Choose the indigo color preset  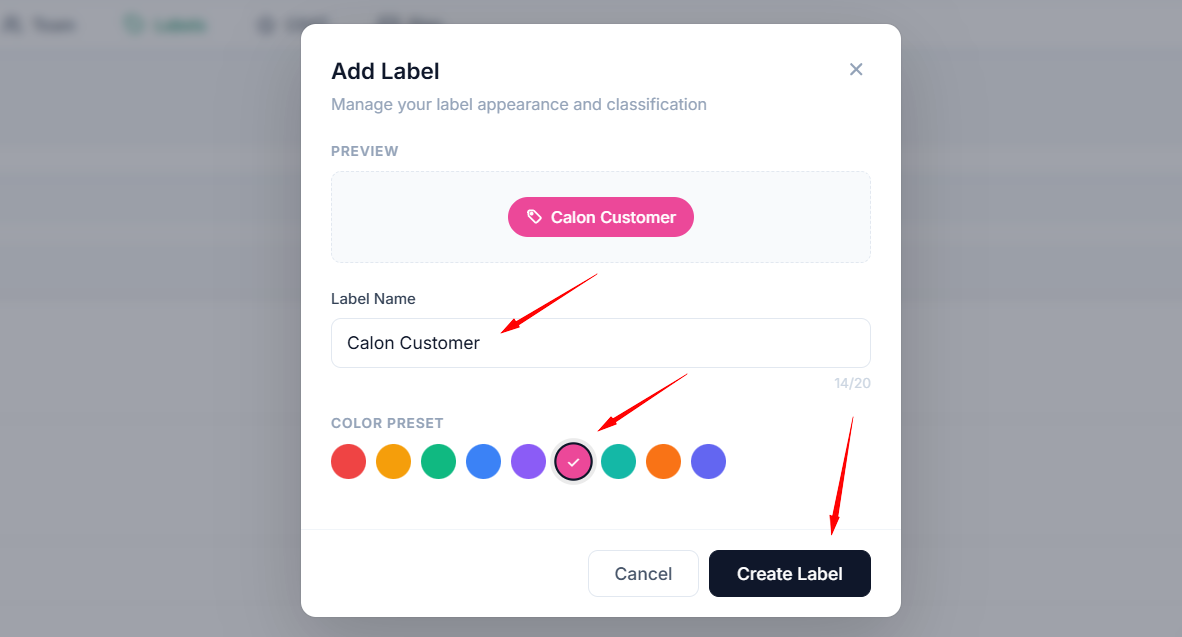coord(708,461)
